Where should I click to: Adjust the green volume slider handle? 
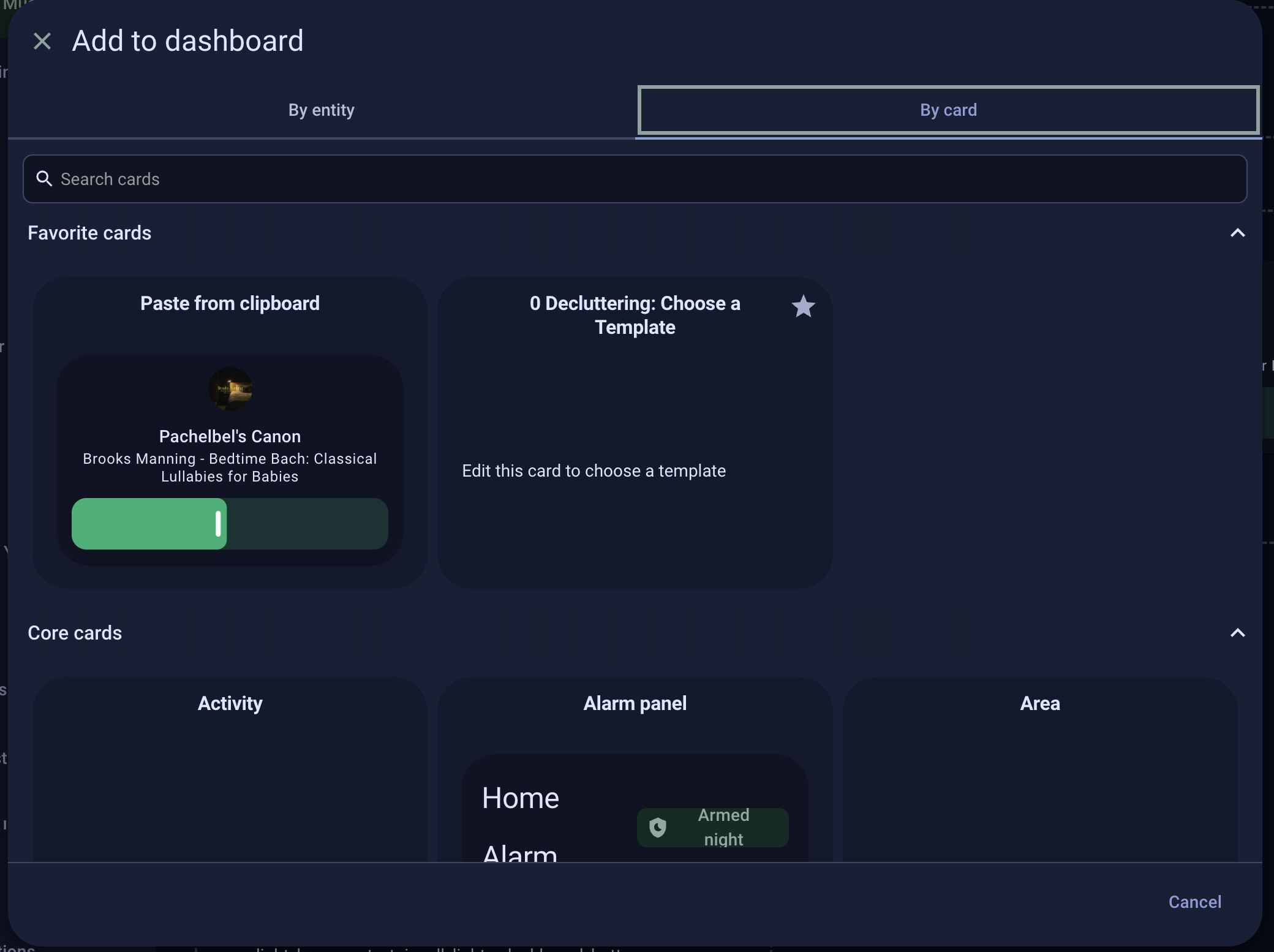click(x=218, y=524)
